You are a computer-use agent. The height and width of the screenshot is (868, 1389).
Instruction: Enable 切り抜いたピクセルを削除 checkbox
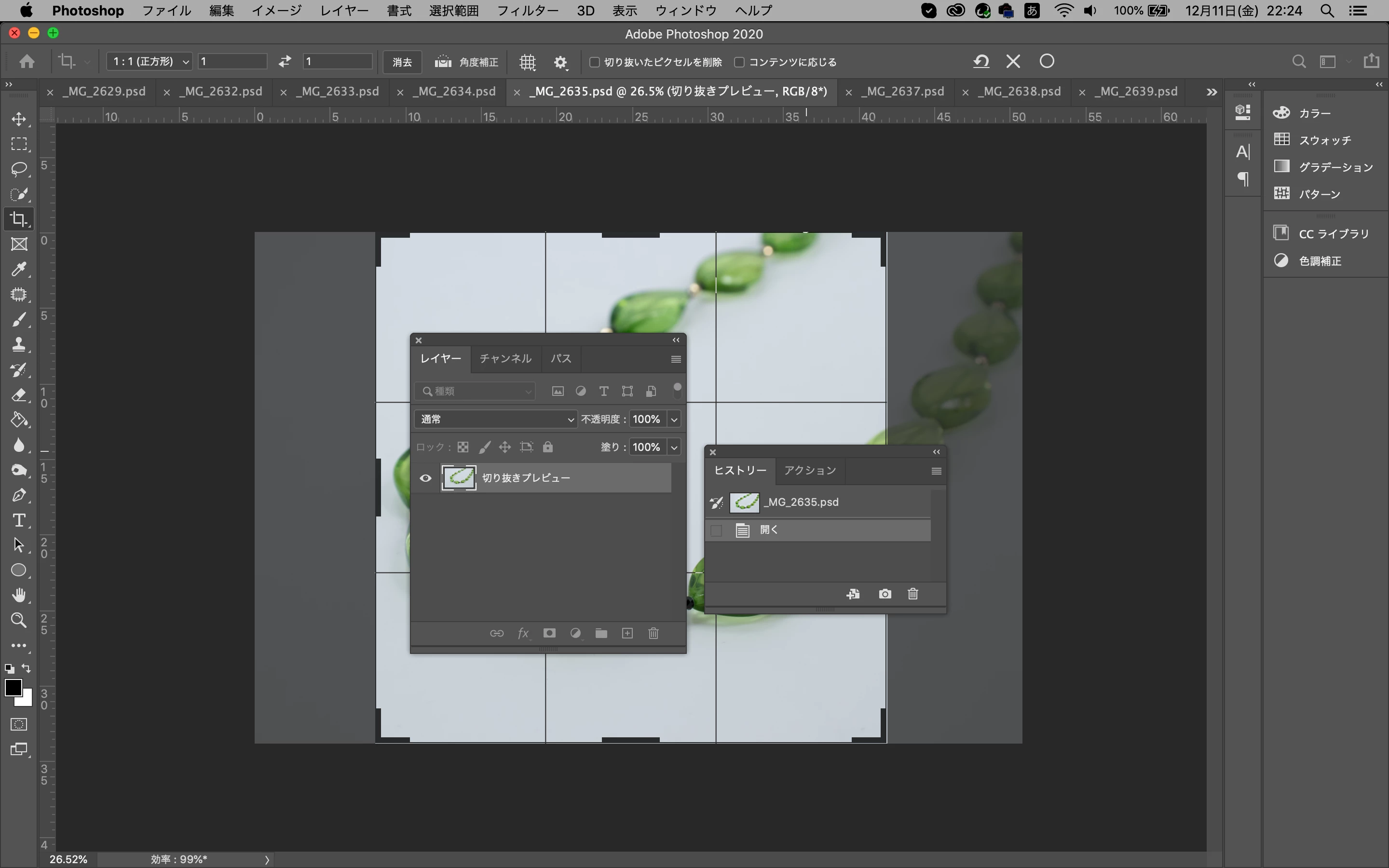(595, 62)
